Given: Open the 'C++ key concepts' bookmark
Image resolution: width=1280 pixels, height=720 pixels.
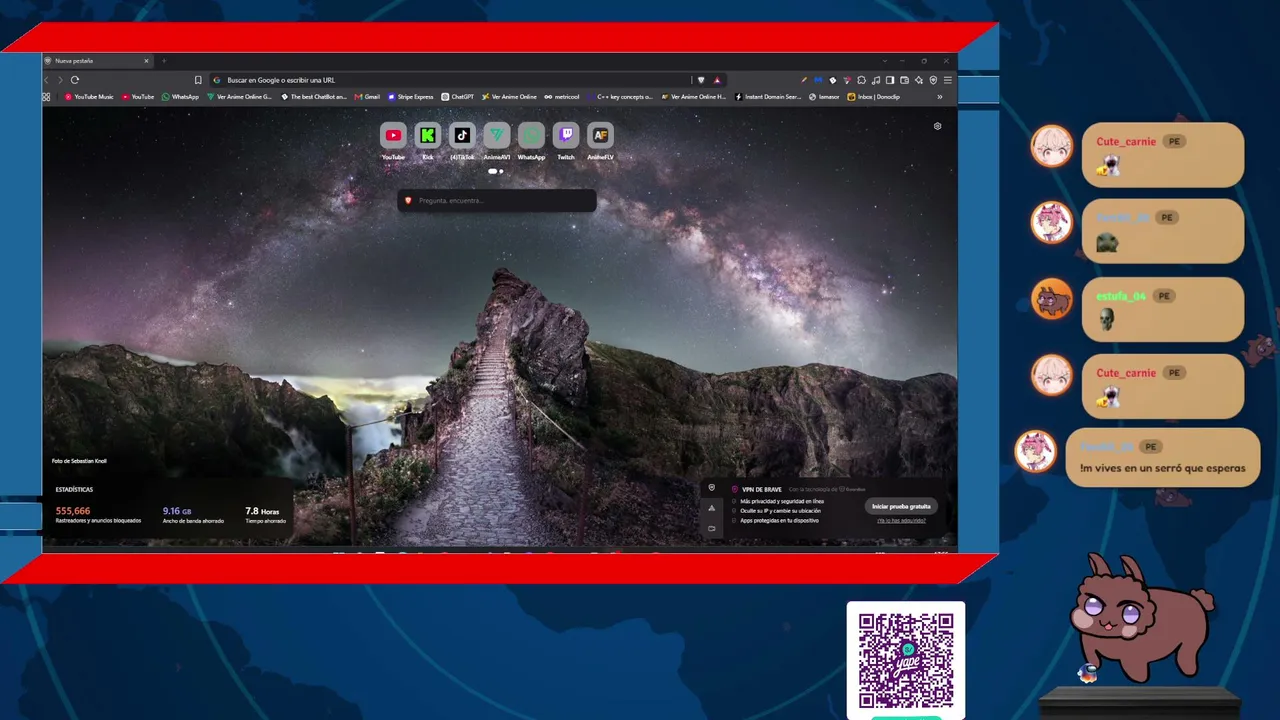Looking at the screenshot, I should click(x=620, y=97).
